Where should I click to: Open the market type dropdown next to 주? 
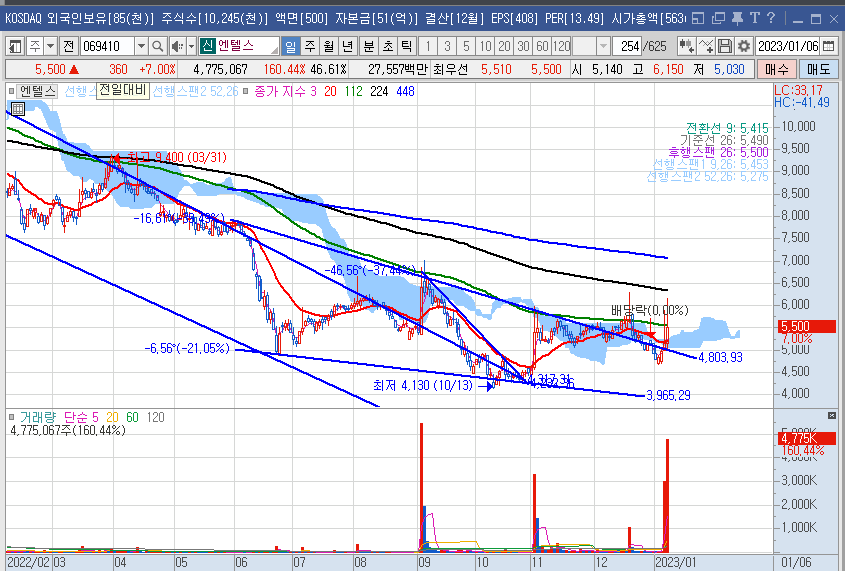(x=51, y=46)
